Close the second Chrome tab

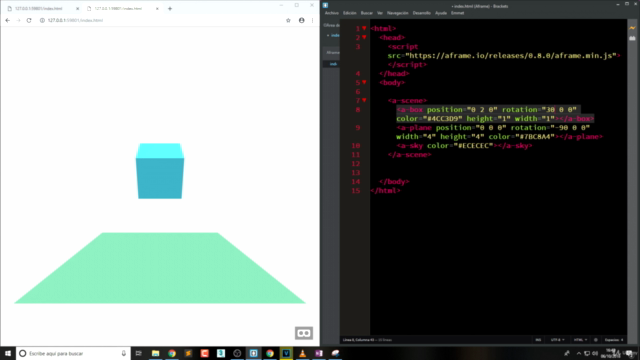[x=157, y=9]
